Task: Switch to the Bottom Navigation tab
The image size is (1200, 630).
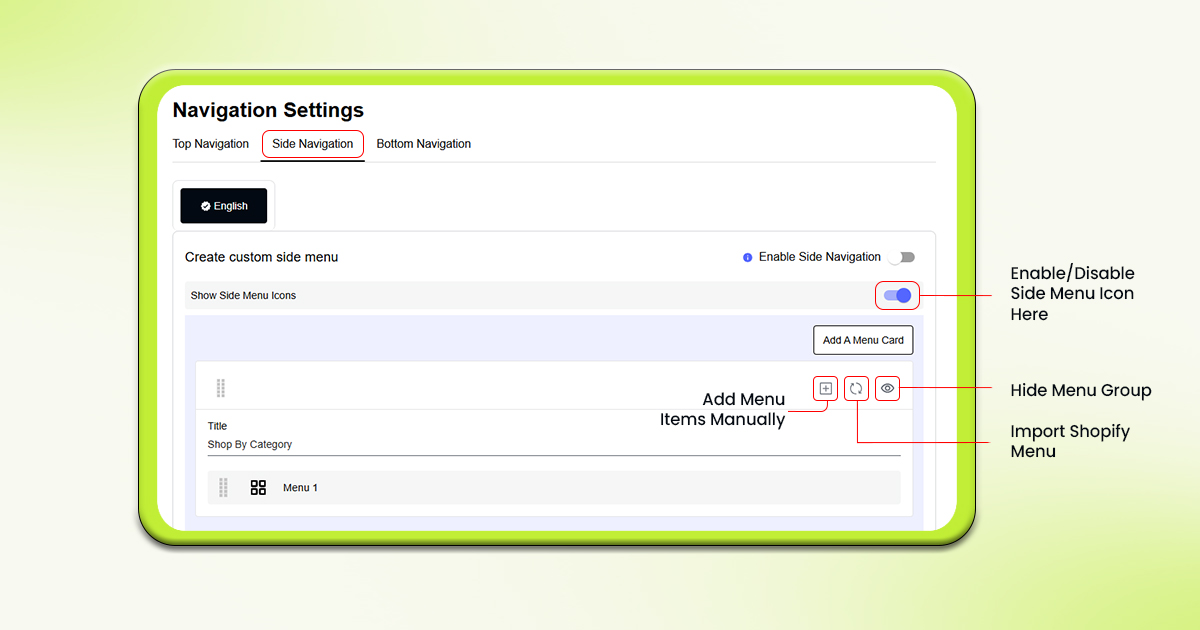Action: pos(423,144)
